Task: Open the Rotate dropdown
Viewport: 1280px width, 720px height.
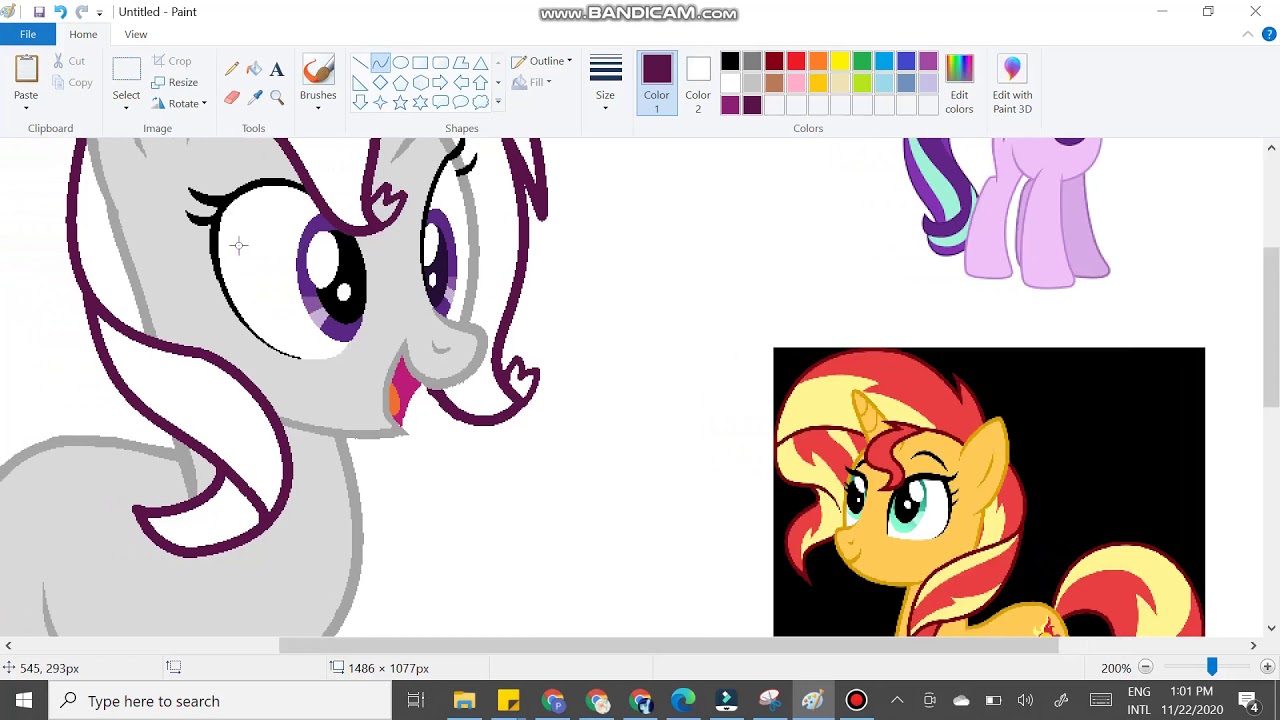Action: 180,103
